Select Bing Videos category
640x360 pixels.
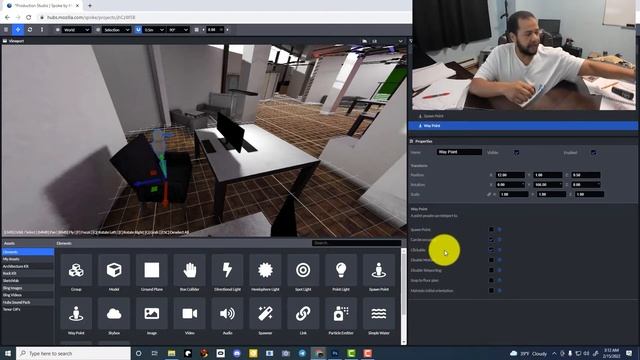coord(28,295)
